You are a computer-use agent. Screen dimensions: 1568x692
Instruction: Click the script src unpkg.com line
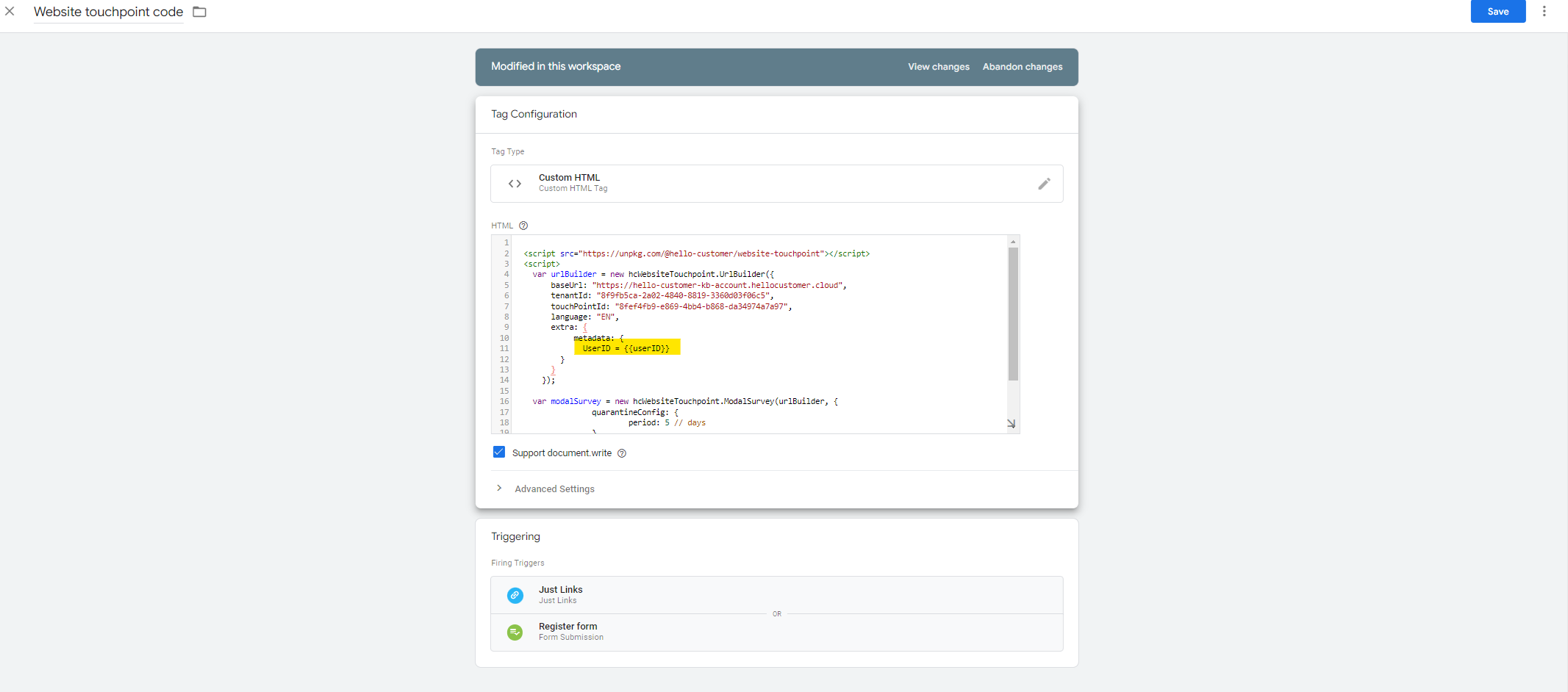696,253
